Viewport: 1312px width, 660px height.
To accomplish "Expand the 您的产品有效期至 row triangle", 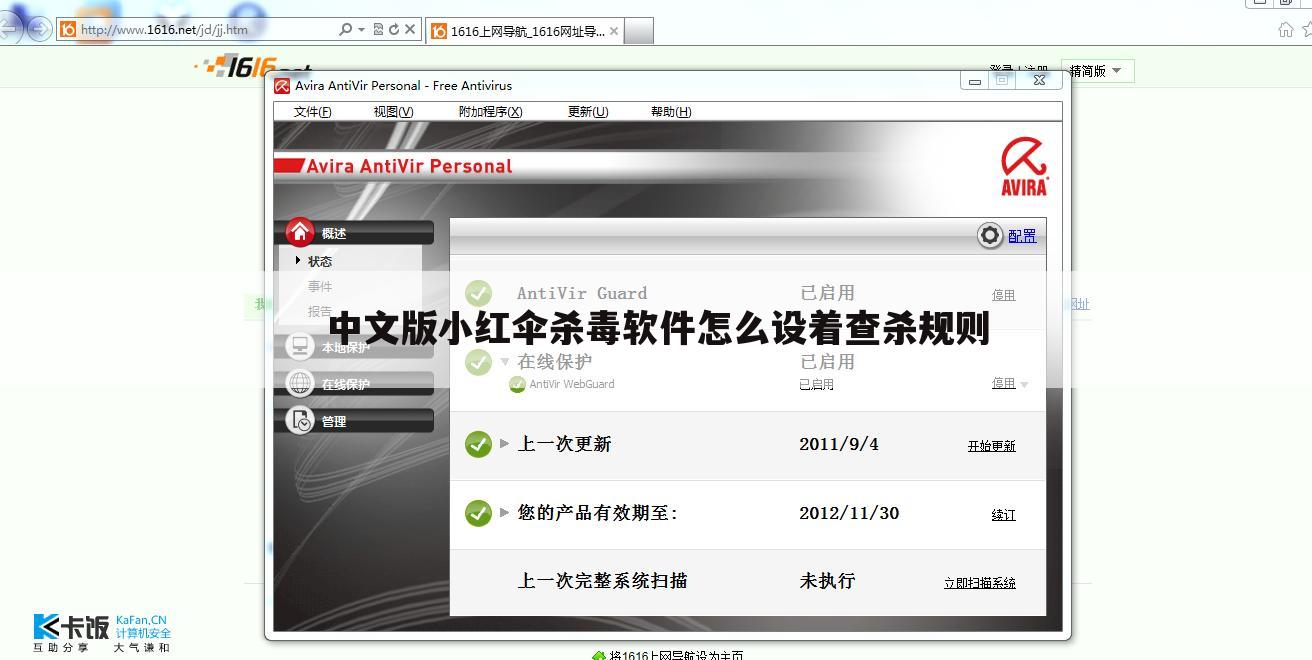I will click(505, 513).
